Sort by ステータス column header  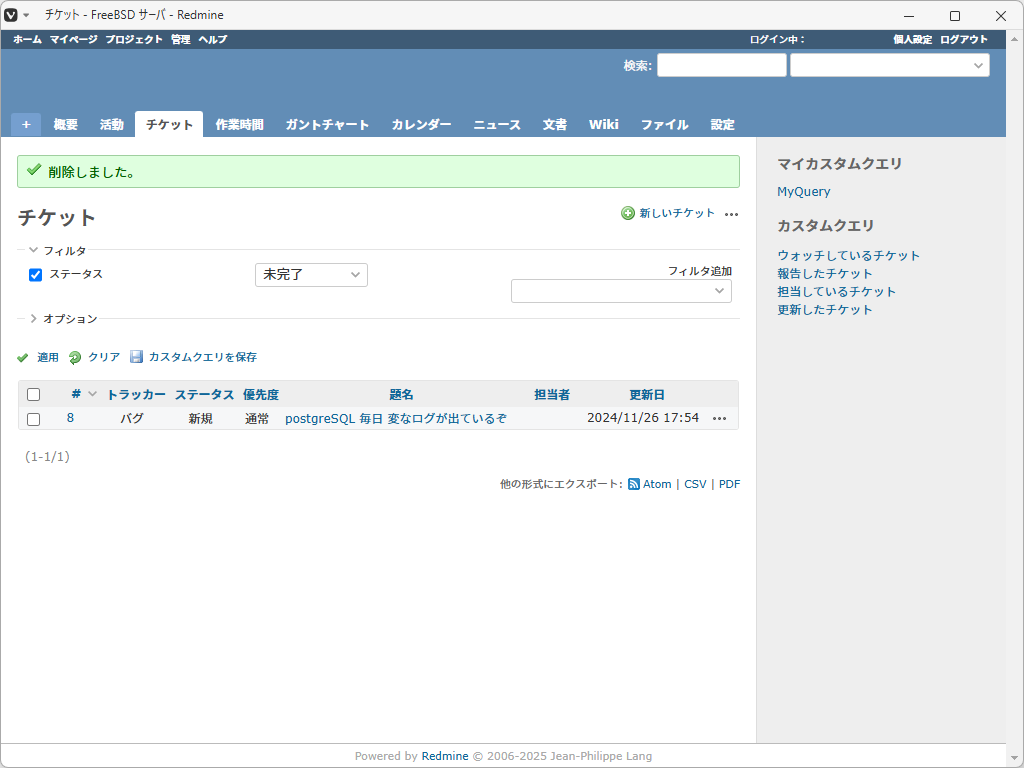(204, 394)
